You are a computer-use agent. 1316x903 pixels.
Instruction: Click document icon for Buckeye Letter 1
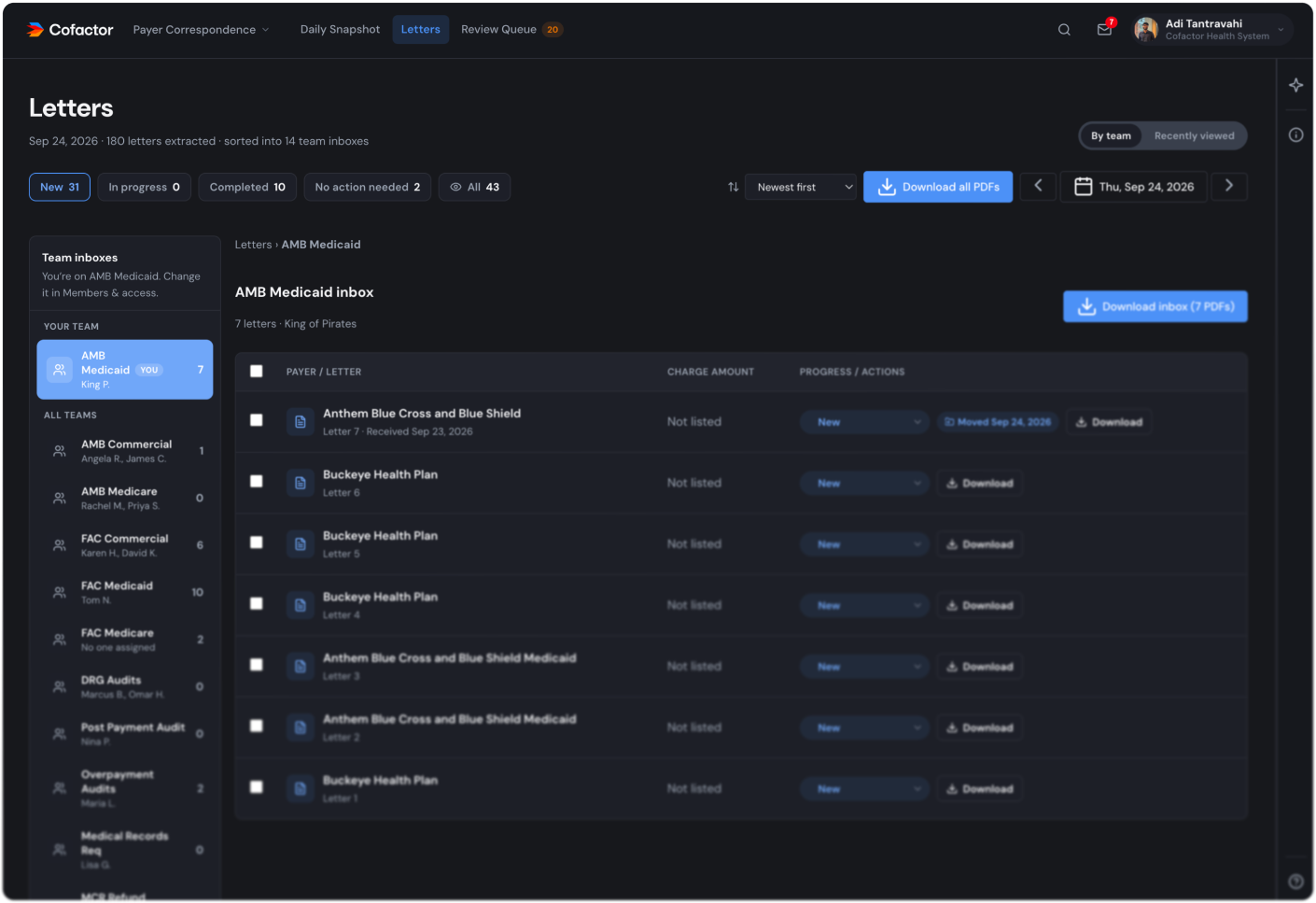coord(301,789)
